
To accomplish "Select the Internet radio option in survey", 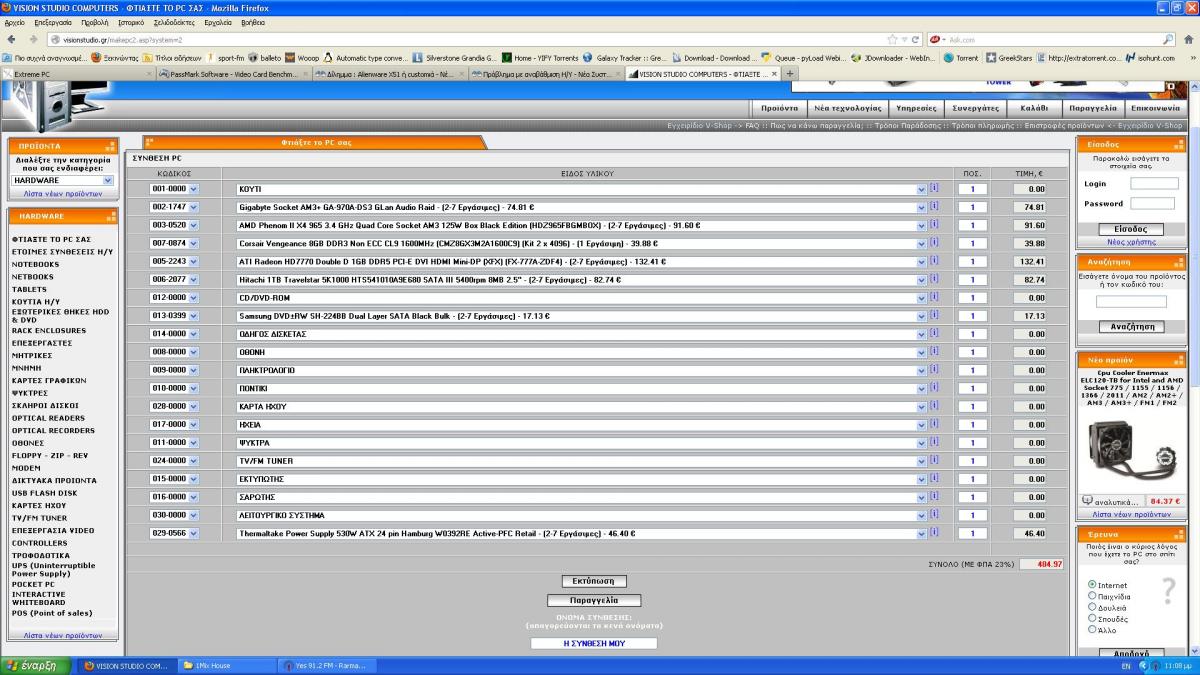I will pos(1092,585).
